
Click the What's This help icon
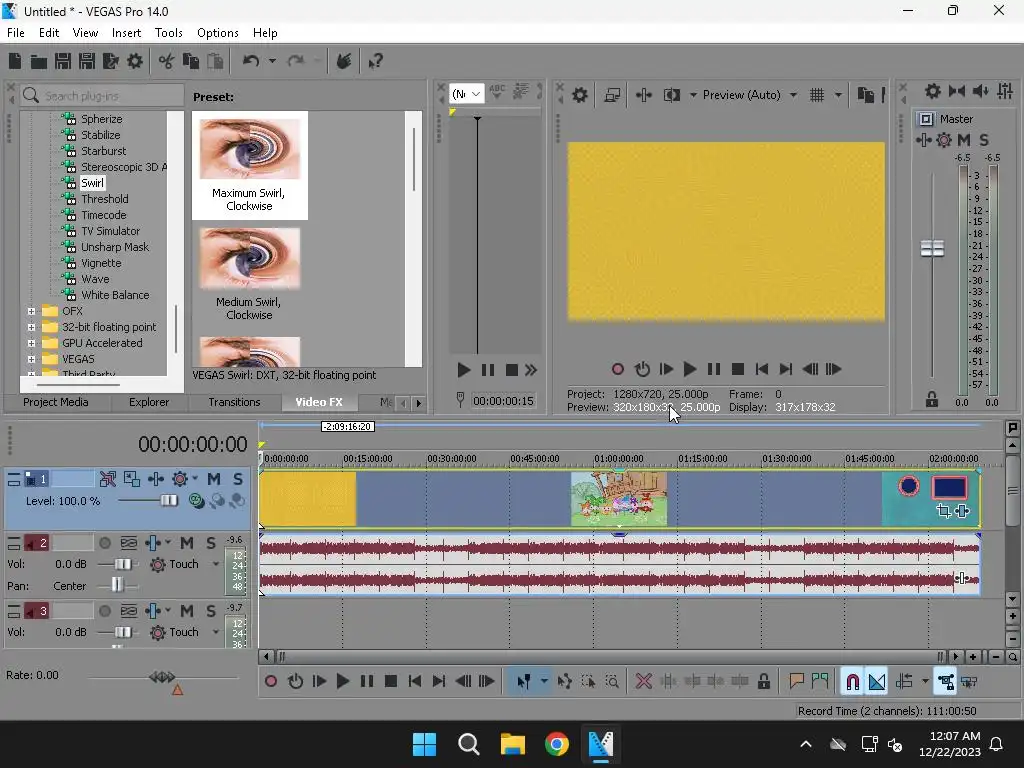(376, 61)
